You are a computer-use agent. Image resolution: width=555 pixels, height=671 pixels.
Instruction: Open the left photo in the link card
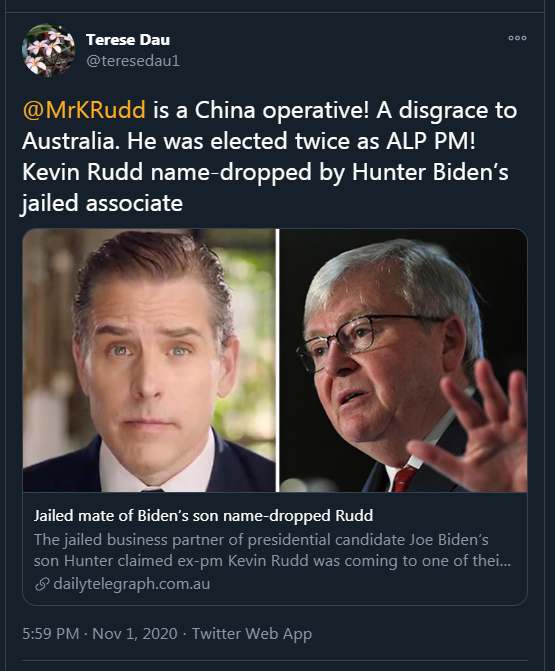pos(149,360)
